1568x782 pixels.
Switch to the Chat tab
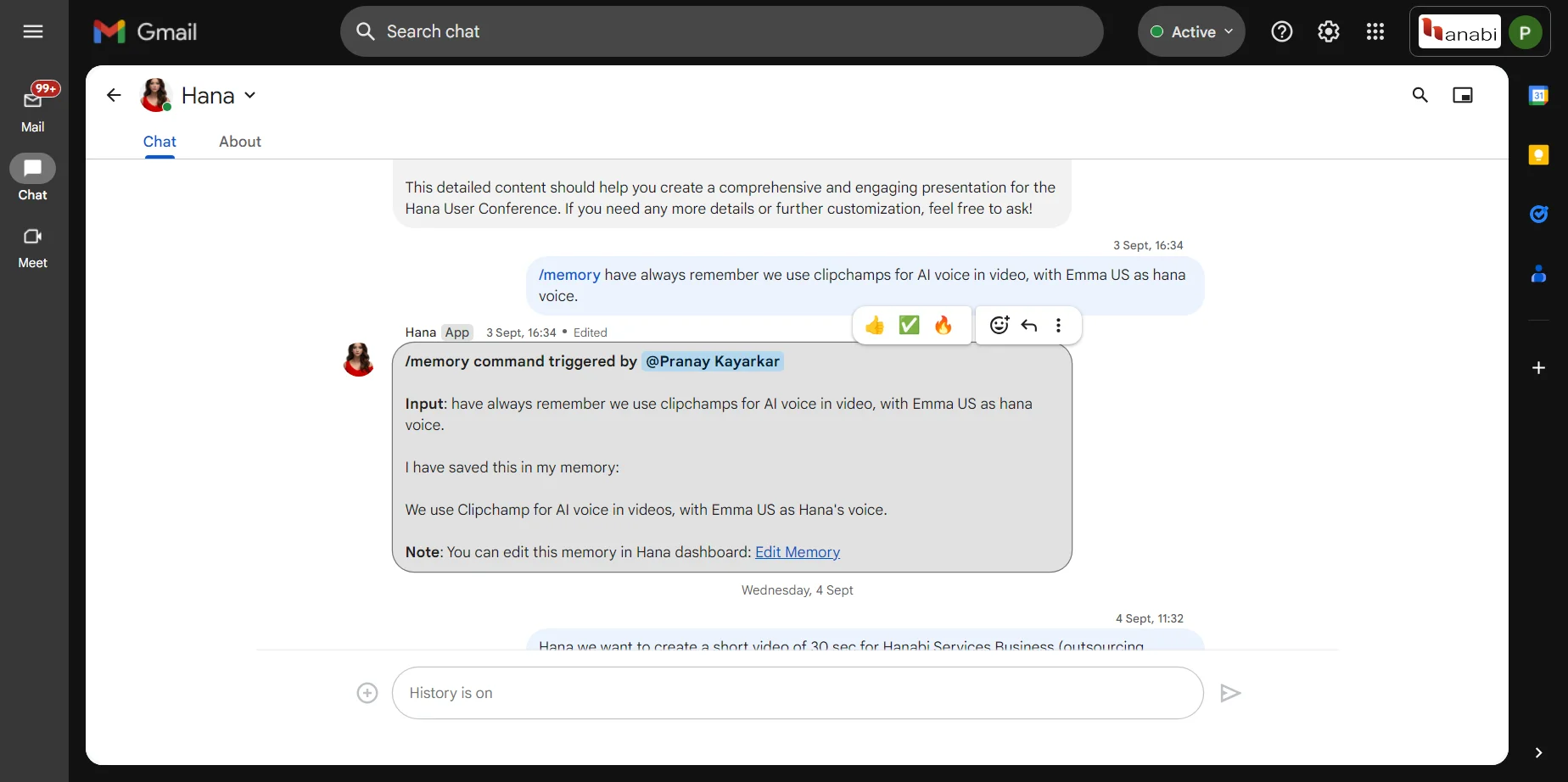tap(160, 142)
